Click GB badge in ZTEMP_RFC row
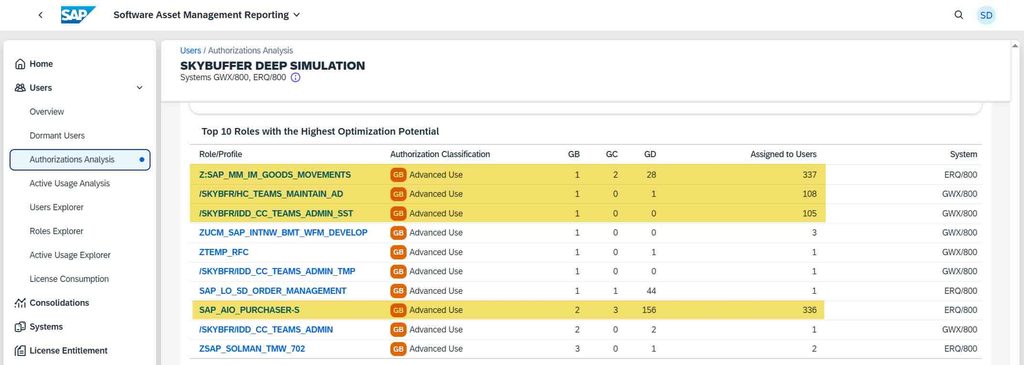The image size is (1024, 365). pyautogui.click(x=398, y=252)
